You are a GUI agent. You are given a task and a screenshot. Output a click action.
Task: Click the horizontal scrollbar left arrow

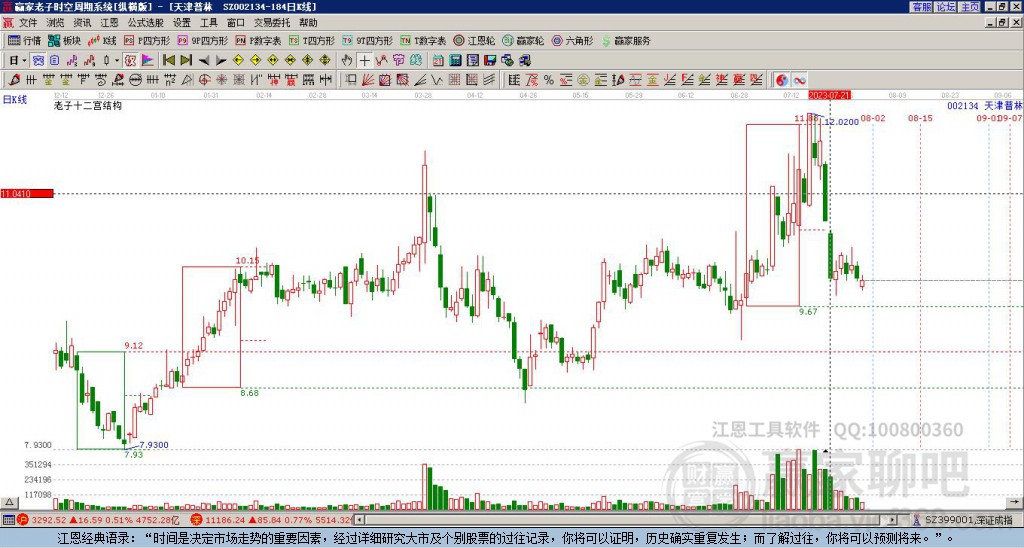(360, 520)
